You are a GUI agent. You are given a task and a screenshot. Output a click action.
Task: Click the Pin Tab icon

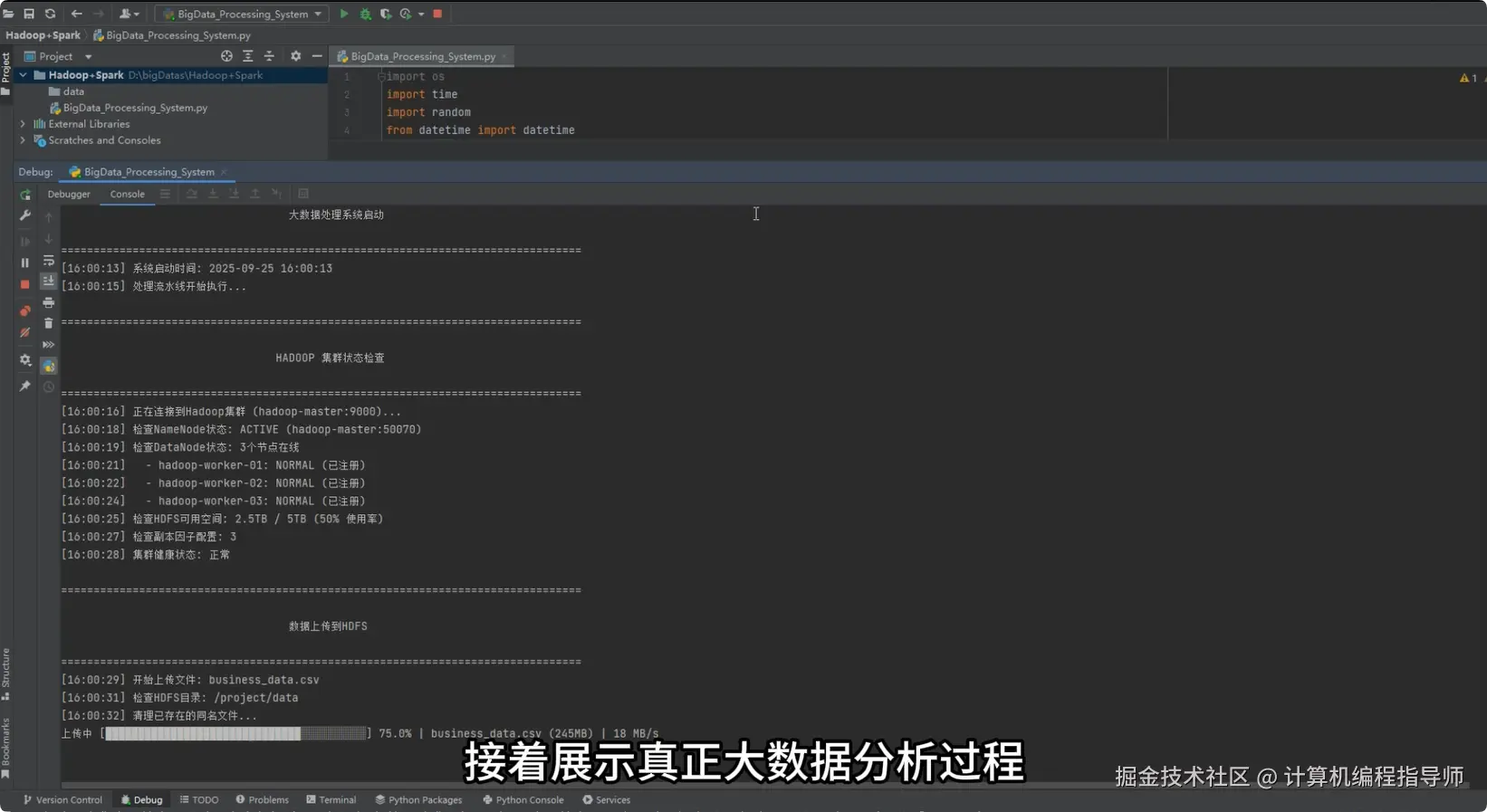pos(25,387)
